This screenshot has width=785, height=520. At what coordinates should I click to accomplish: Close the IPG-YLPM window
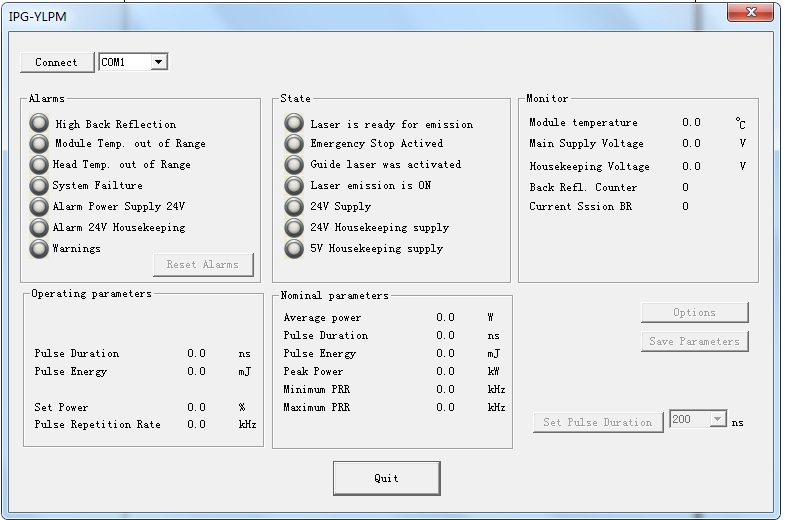coord(750,12)
